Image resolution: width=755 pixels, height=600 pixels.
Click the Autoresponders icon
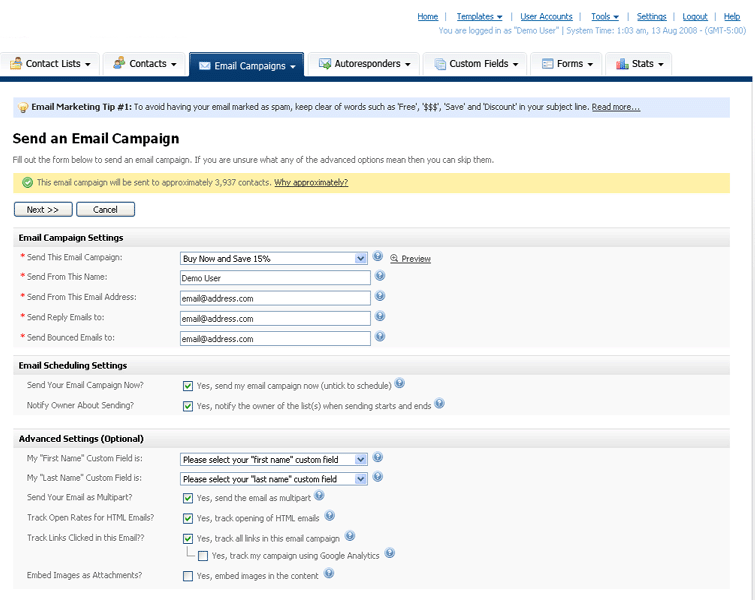coord(325,63)
